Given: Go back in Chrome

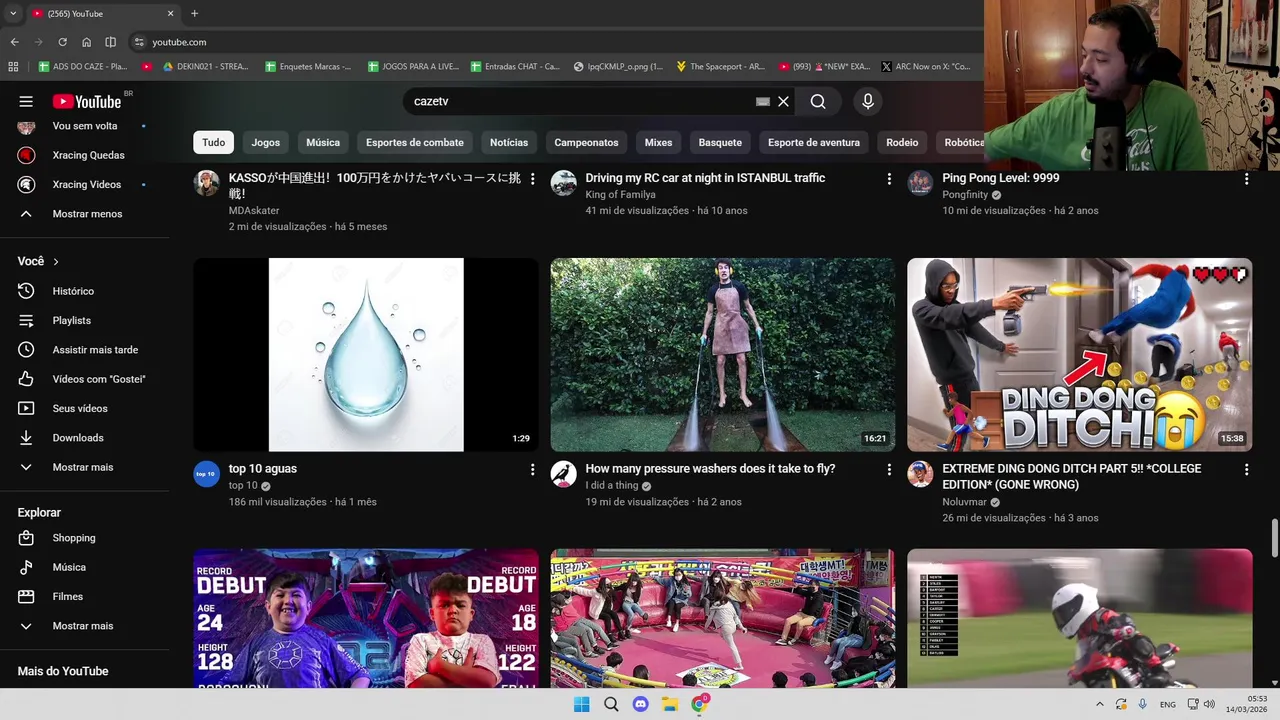Looking at the screenshot, I should (14, 42).
